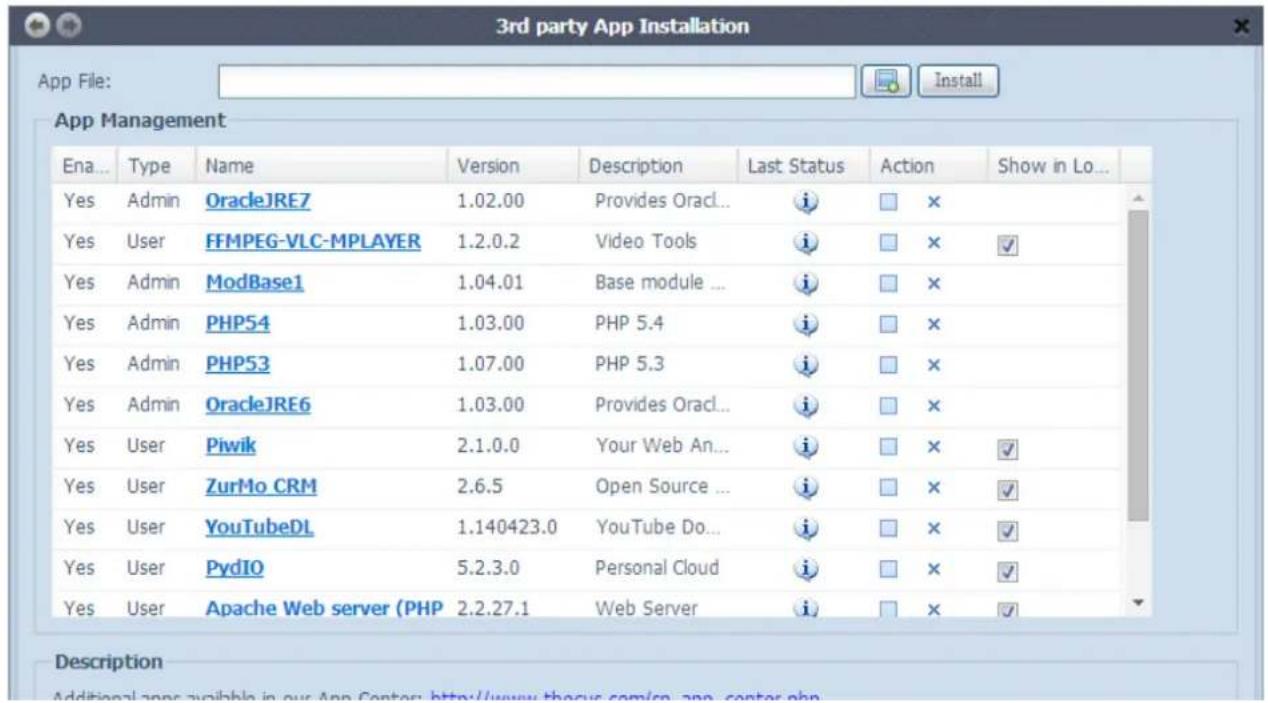View last status info for PHP54

[807, 324]
